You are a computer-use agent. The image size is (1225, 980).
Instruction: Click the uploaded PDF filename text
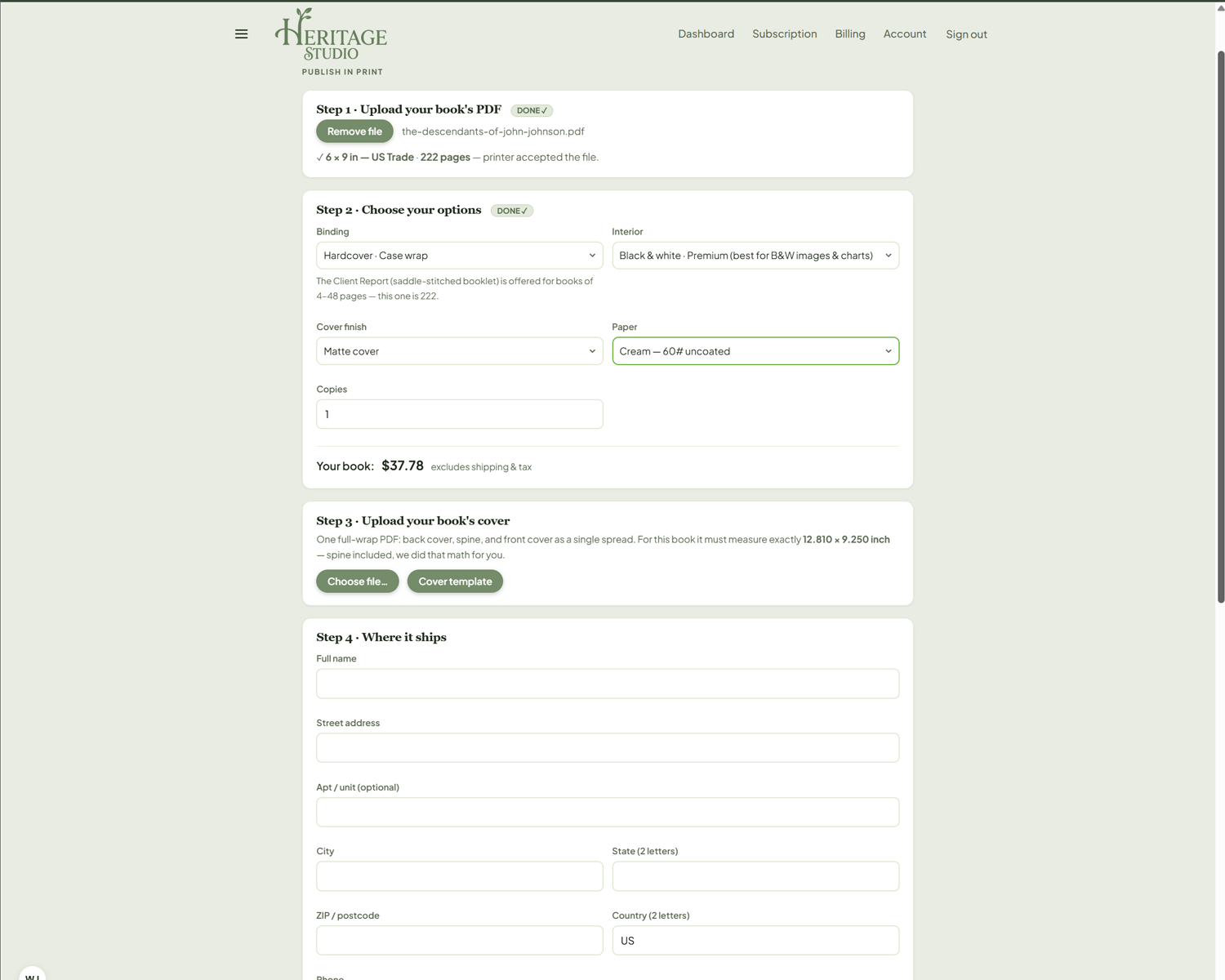point(492,131)
